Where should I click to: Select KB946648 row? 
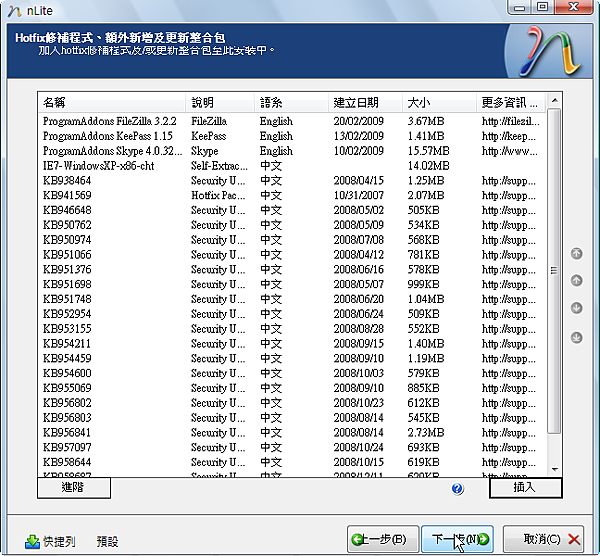coord(292,210)
